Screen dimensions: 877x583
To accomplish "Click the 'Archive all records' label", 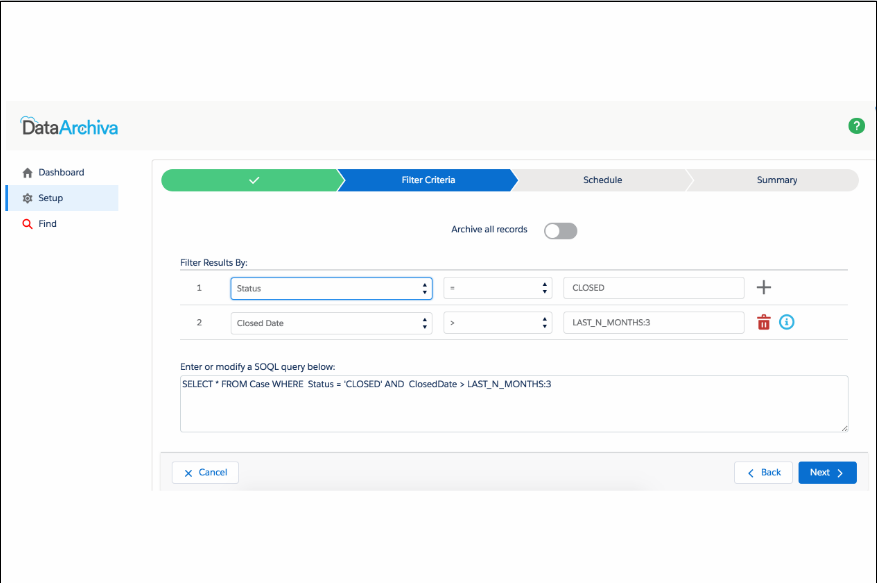I will [489, 229].
